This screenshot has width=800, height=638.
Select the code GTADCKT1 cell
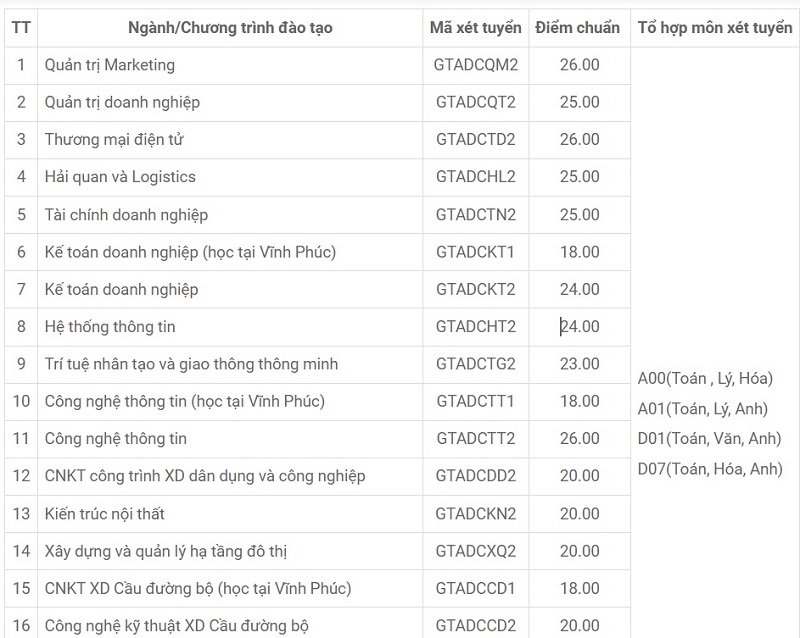[475, 252]
